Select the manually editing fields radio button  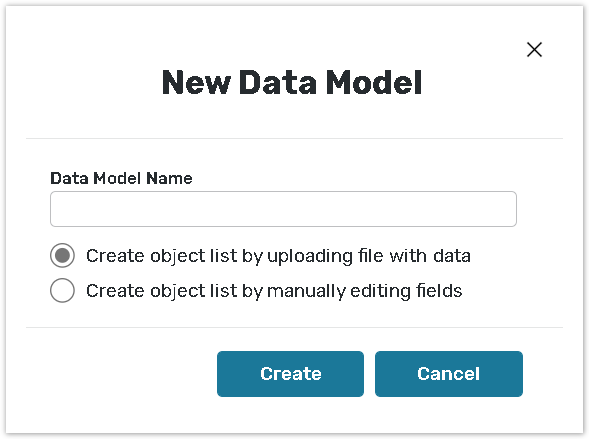(62, 290)
